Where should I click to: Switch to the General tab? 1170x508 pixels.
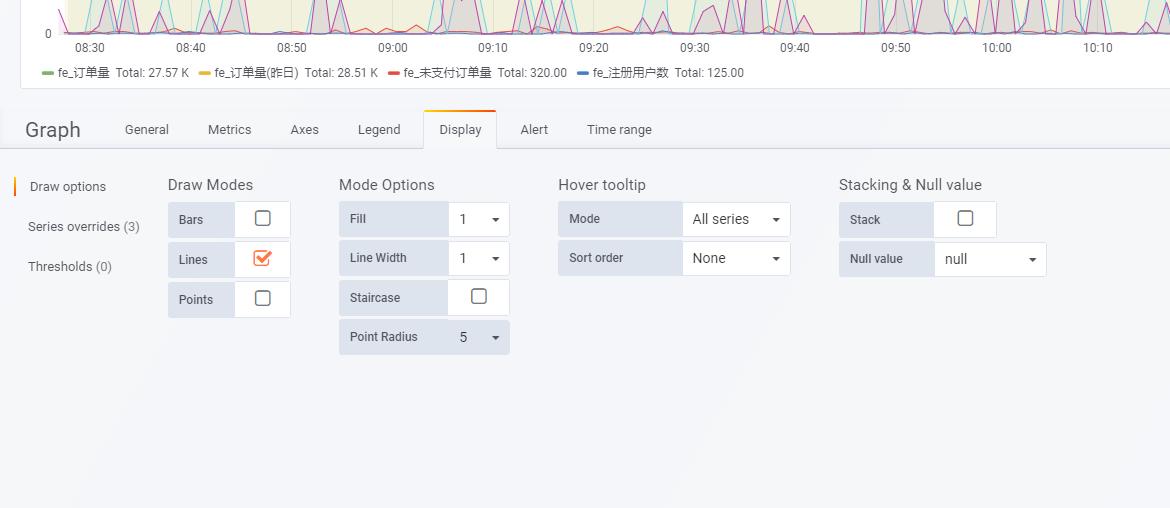(146, 130)
